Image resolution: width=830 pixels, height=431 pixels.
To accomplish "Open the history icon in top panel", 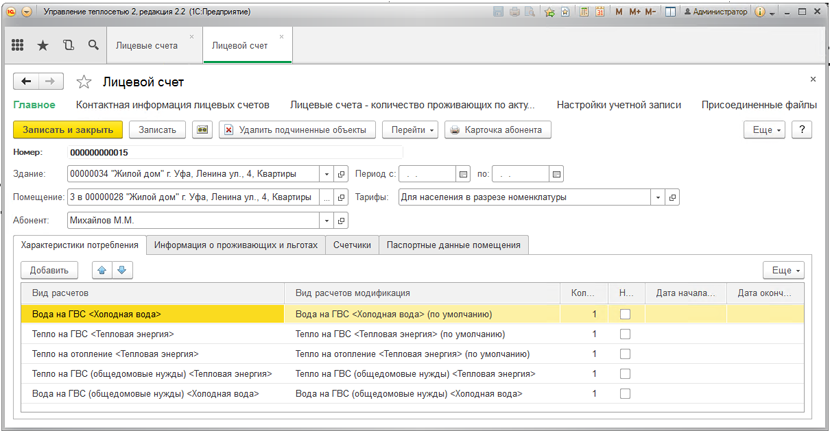I will [x=68, y=46].
